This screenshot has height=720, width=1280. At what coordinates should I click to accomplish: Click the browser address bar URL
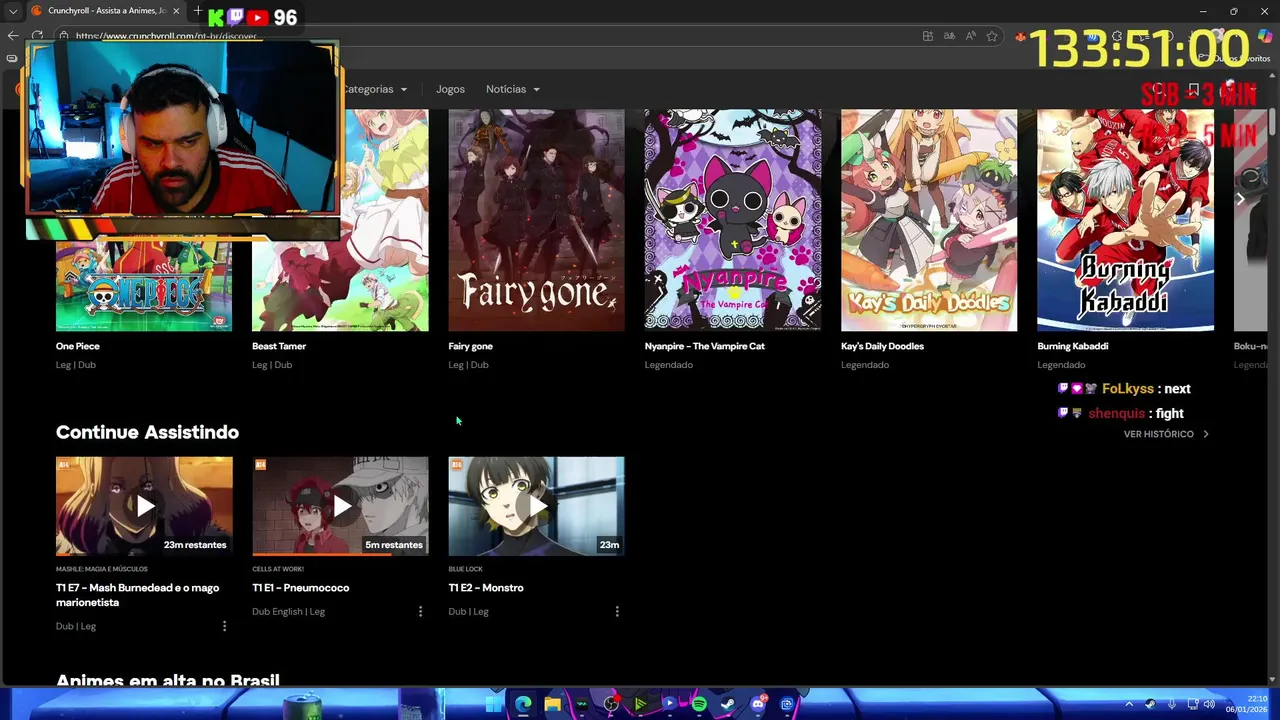(x=168, y=36)
